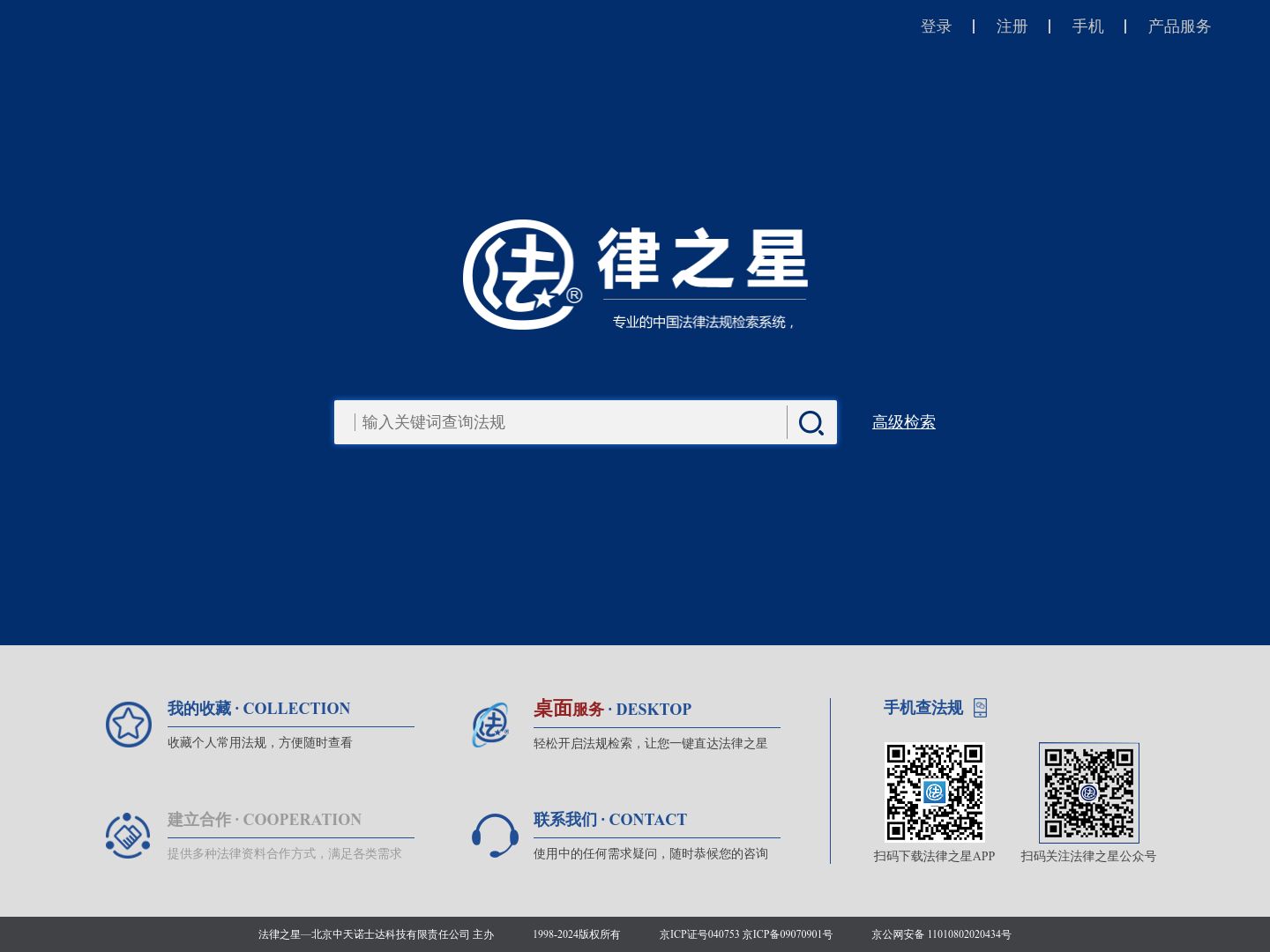Click the 手机查法规 heading text

pos(923,708)
